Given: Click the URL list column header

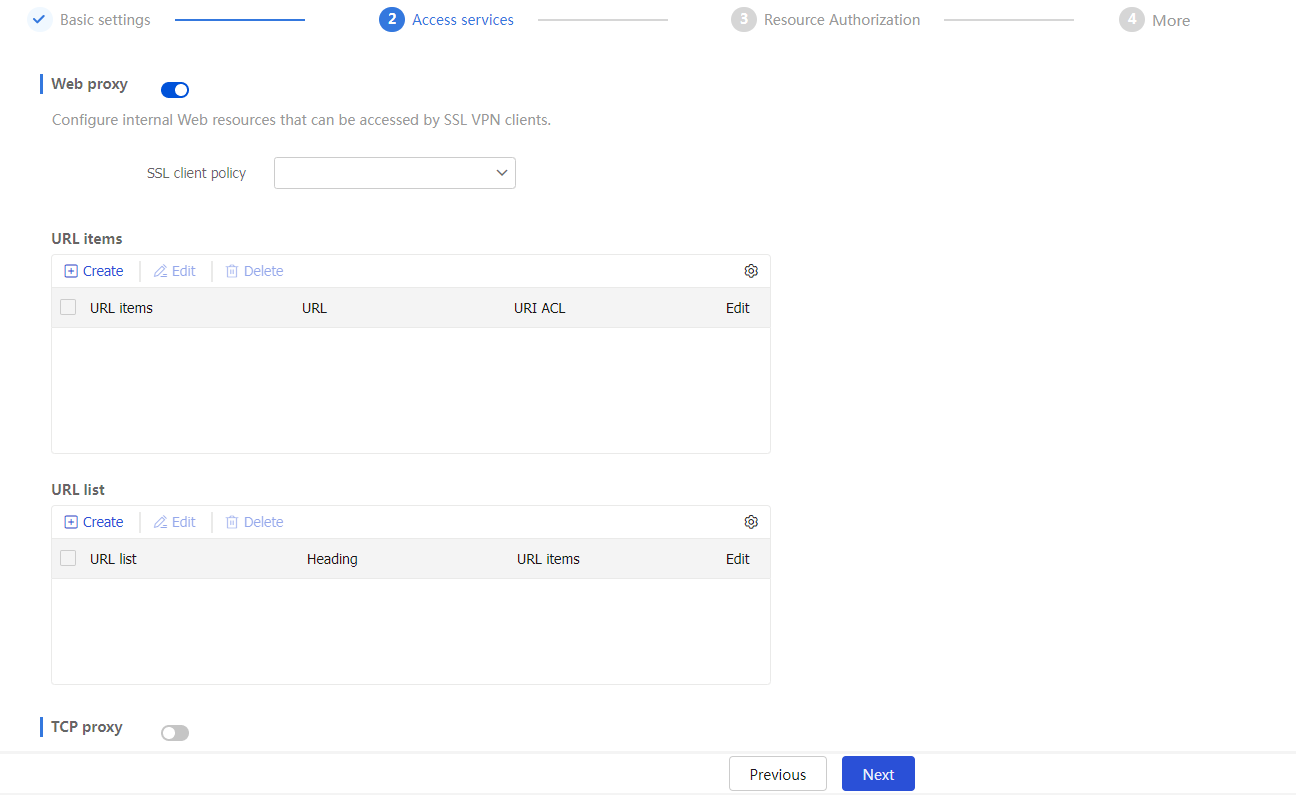Looking at the screenshot, I should click(113, 559).
